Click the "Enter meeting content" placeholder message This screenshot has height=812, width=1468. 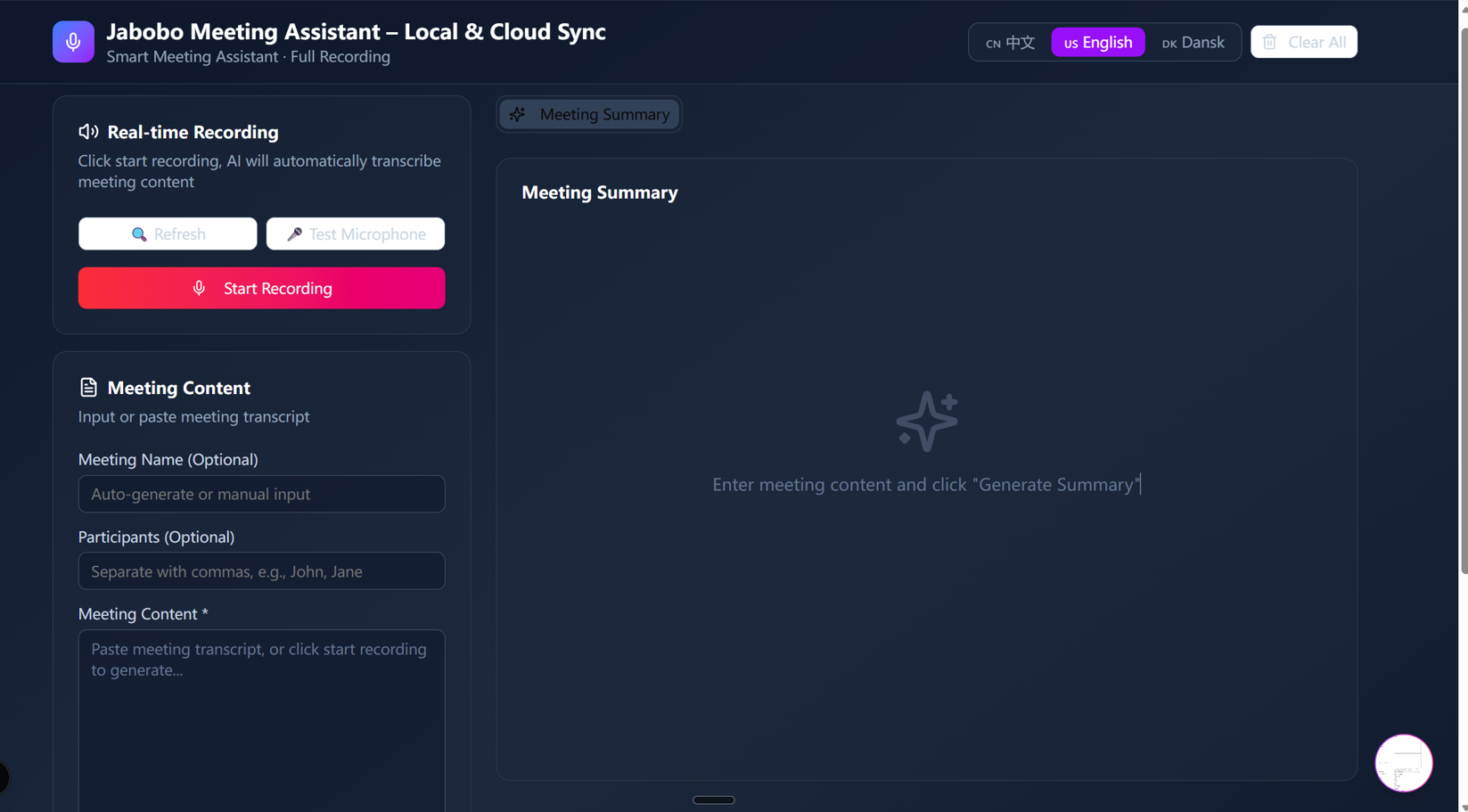(926, 485)
